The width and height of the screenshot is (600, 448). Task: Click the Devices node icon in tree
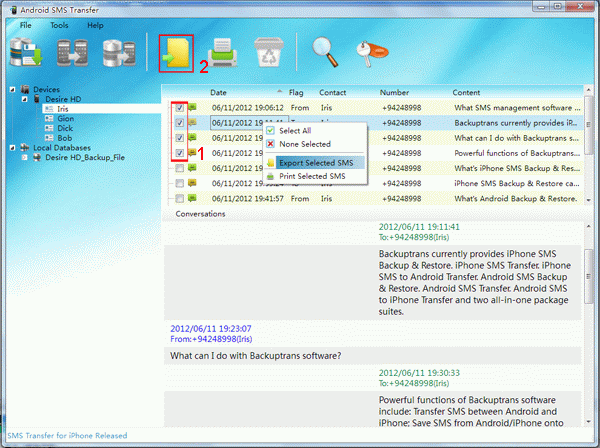click(x=25, y=90)
